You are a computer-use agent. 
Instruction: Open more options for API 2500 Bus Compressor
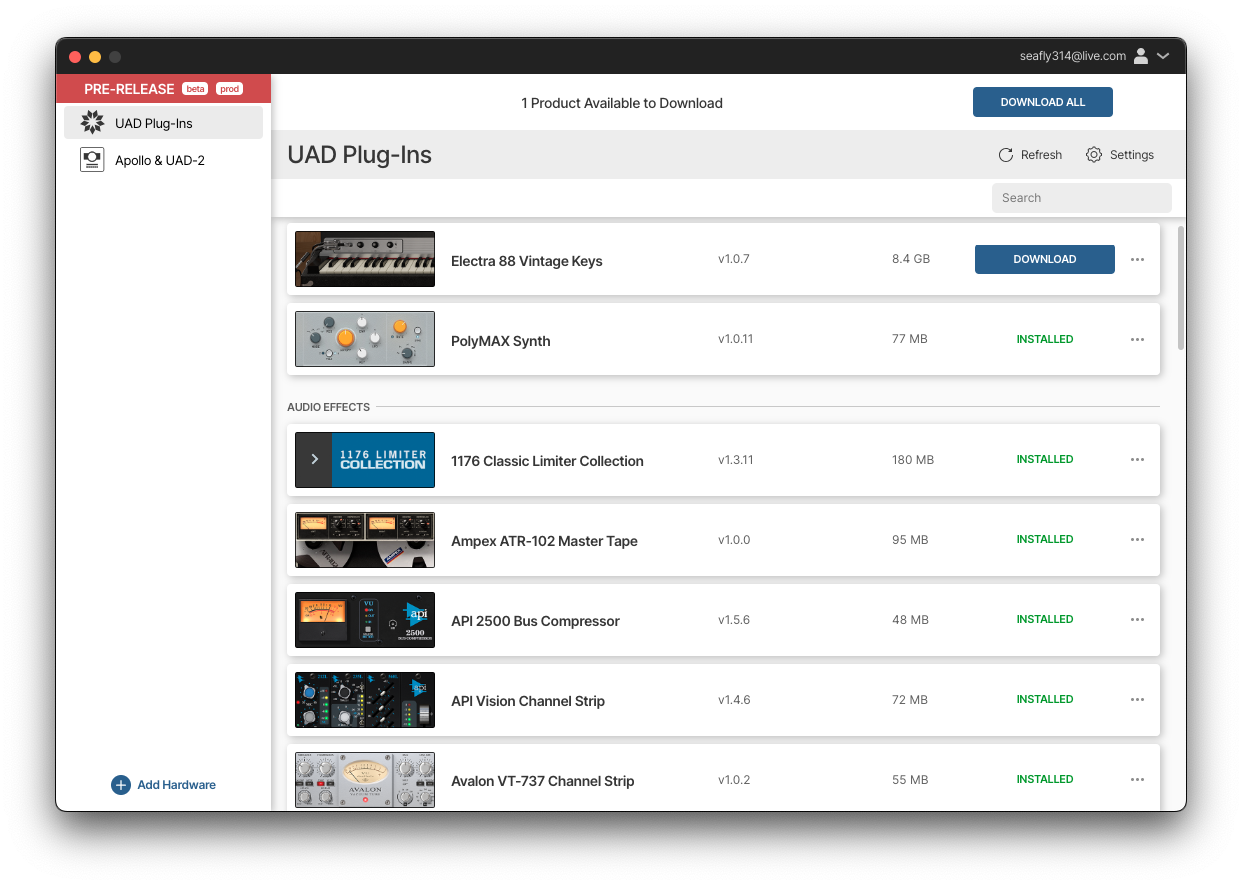(x=1137, y=619)
